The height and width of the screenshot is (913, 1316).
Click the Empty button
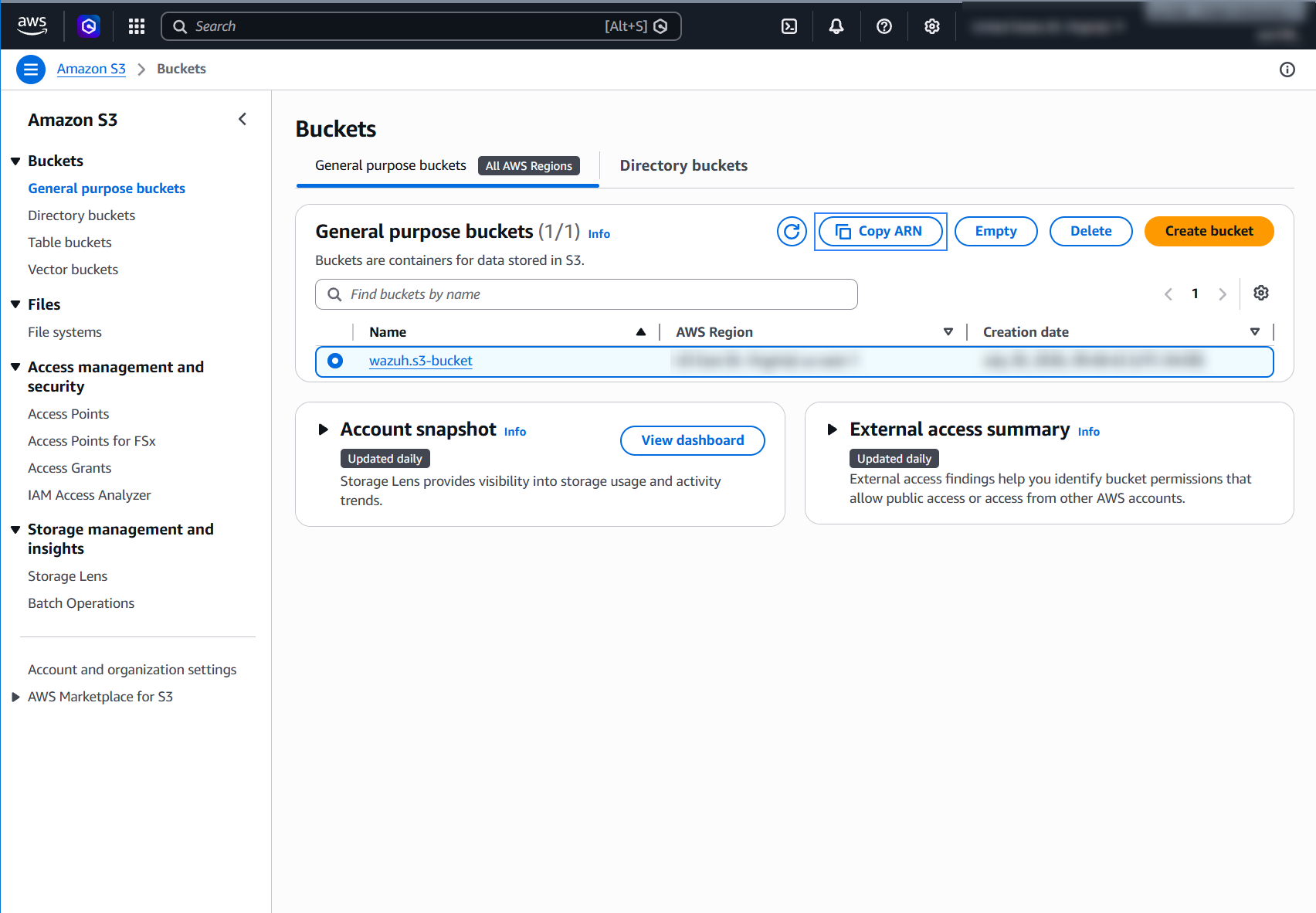(995, 231)
